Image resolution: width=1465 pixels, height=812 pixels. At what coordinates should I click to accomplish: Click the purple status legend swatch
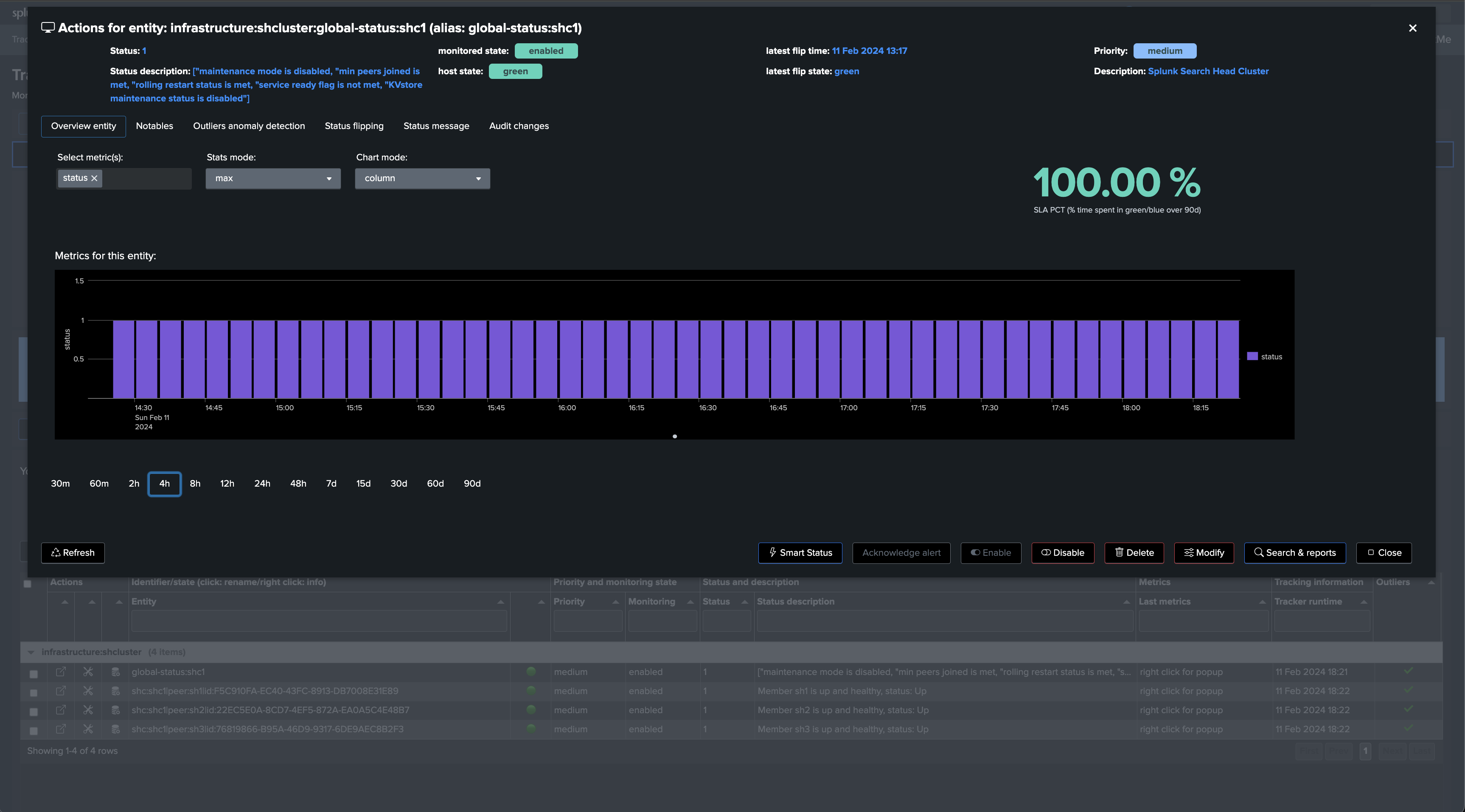pos(1252,356)
